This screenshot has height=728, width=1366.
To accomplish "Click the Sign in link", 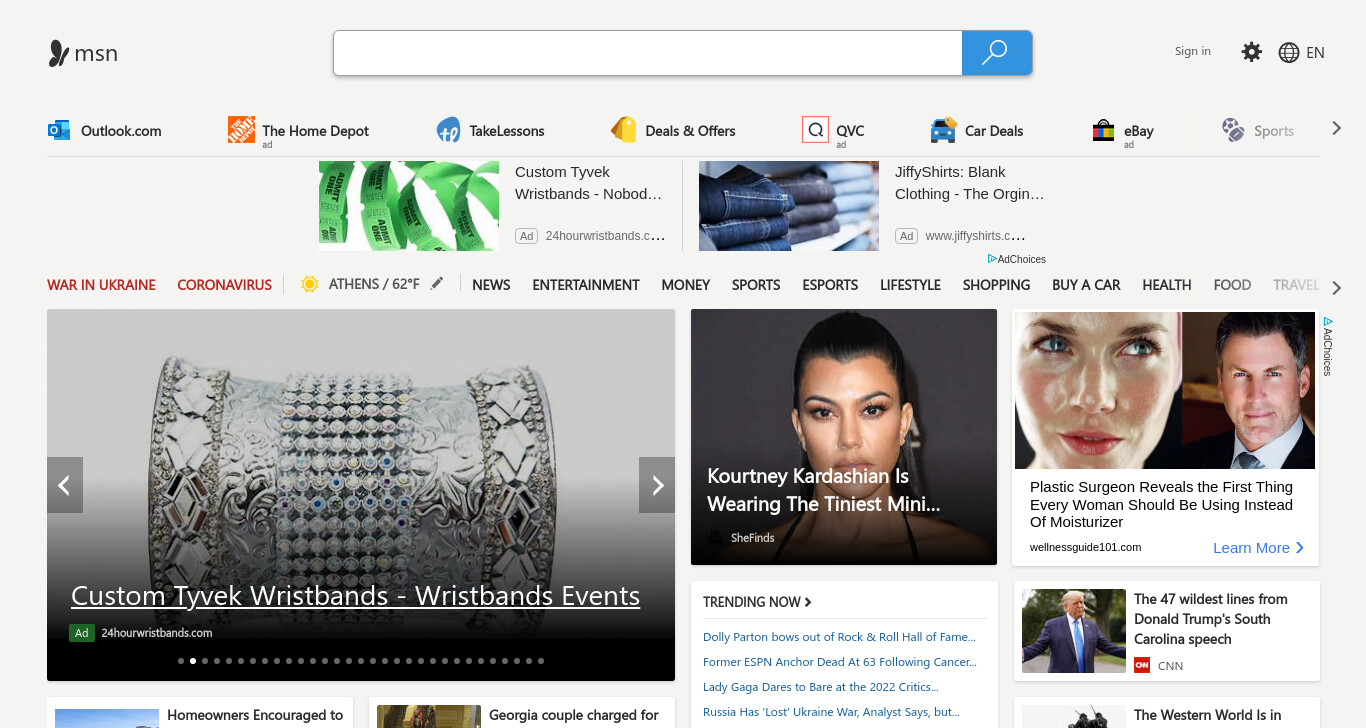I will (1193, 51).
